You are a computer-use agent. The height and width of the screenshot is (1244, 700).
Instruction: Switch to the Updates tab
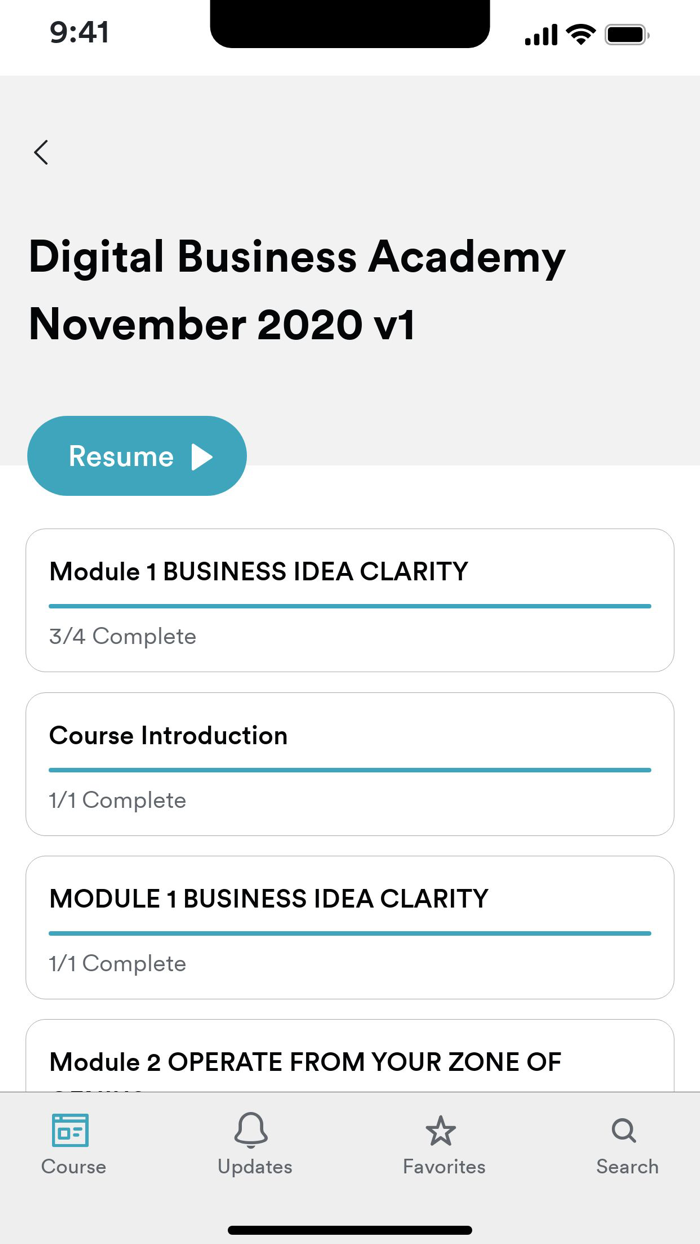253,1145
